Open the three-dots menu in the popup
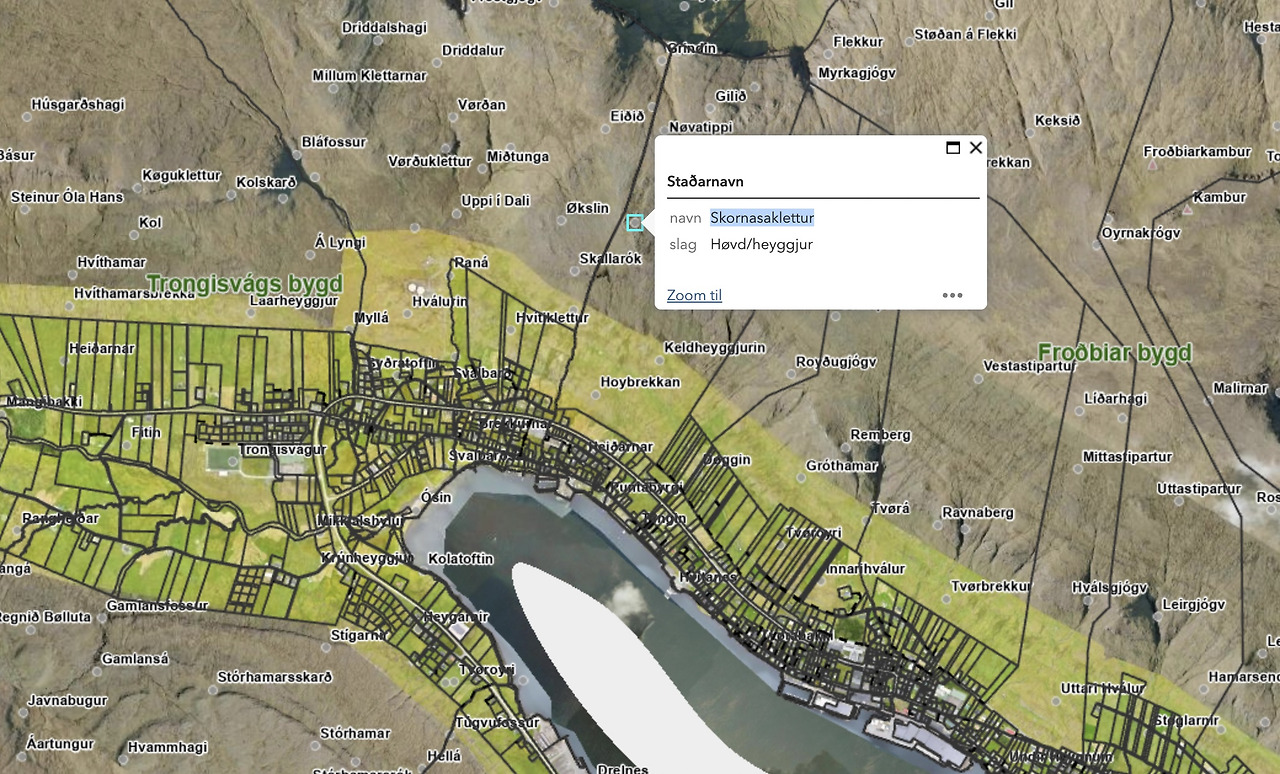1280x774 pixels. point(952,295)
